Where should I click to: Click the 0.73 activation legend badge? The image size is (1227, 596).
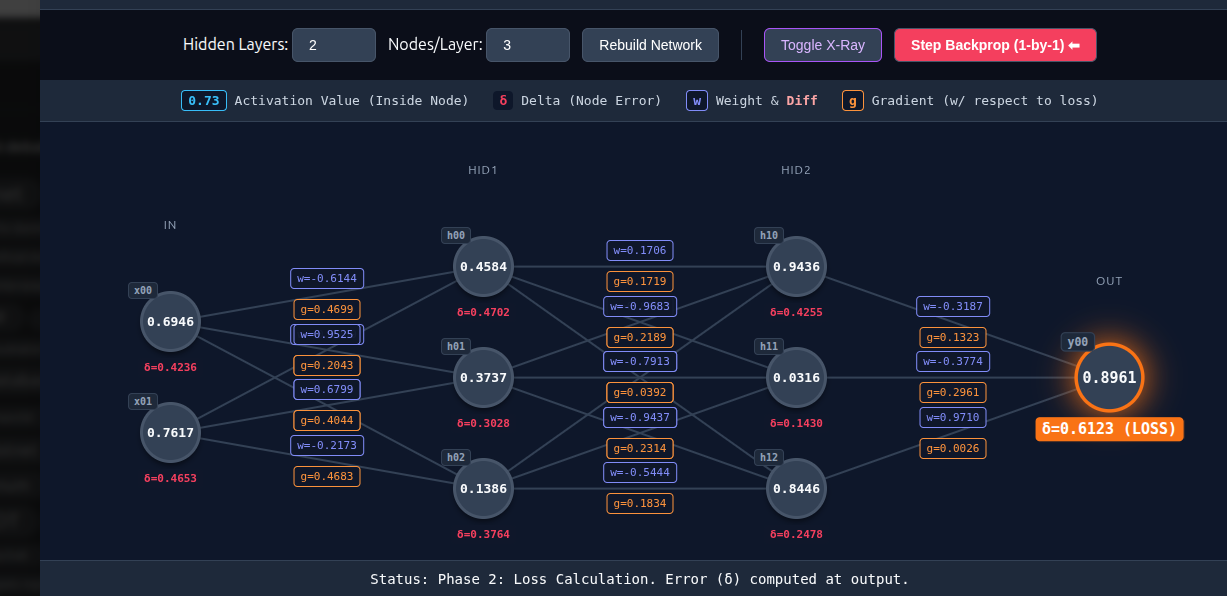(204, 101)
